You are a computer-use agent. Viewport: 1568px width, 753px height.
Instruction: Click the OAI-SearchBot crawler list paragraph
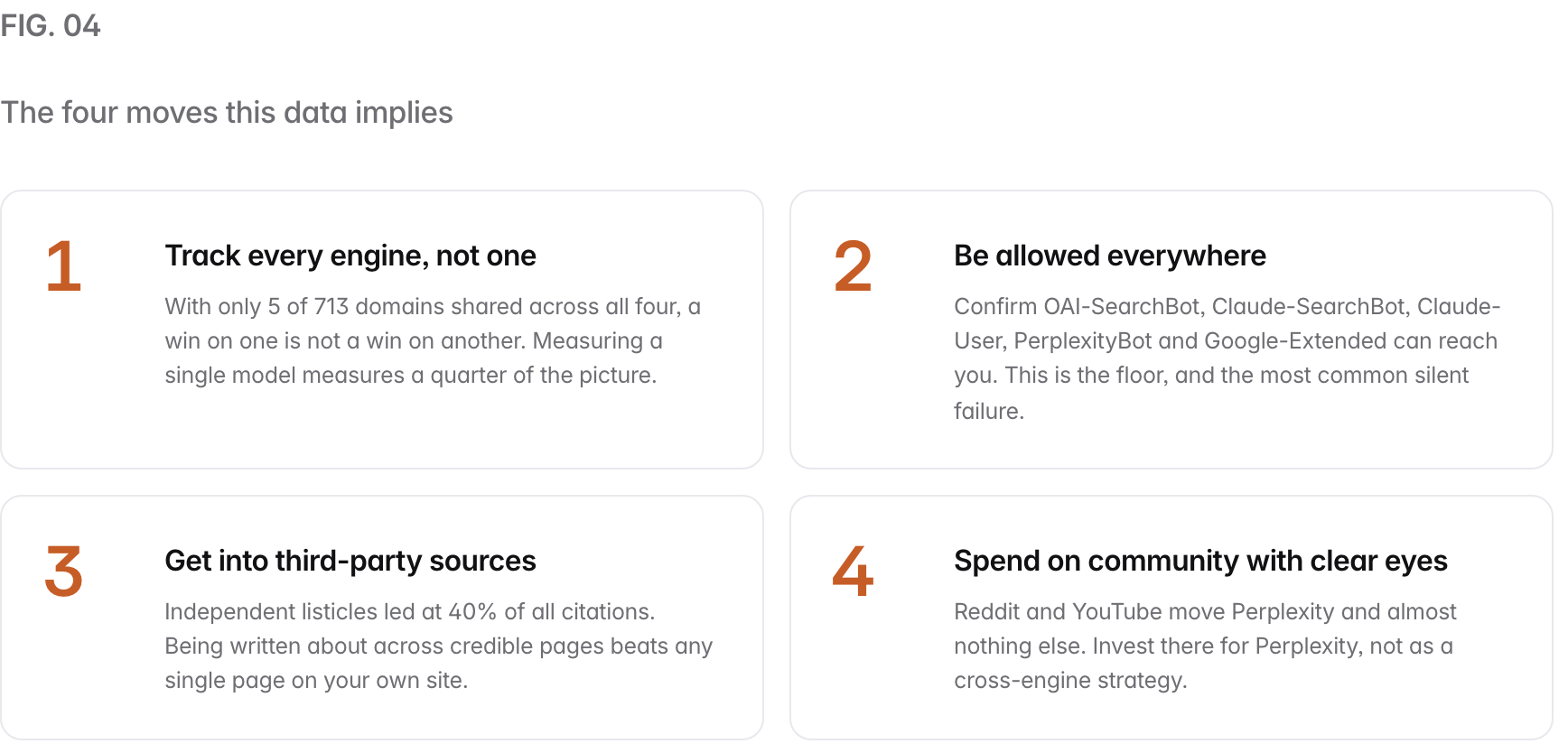click(1227, 358)
